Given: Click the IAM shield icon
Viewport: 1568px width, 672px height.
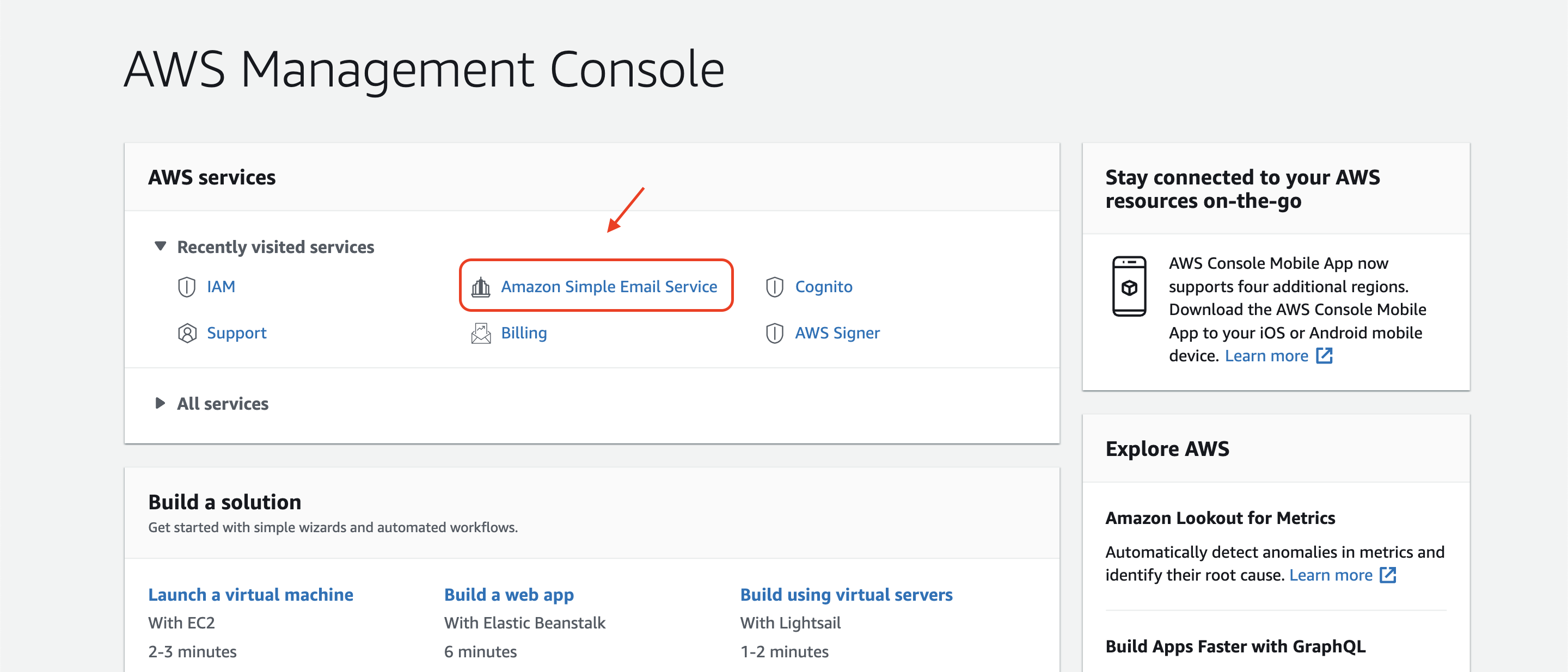Looking at the screenshot, I should 186,286.
